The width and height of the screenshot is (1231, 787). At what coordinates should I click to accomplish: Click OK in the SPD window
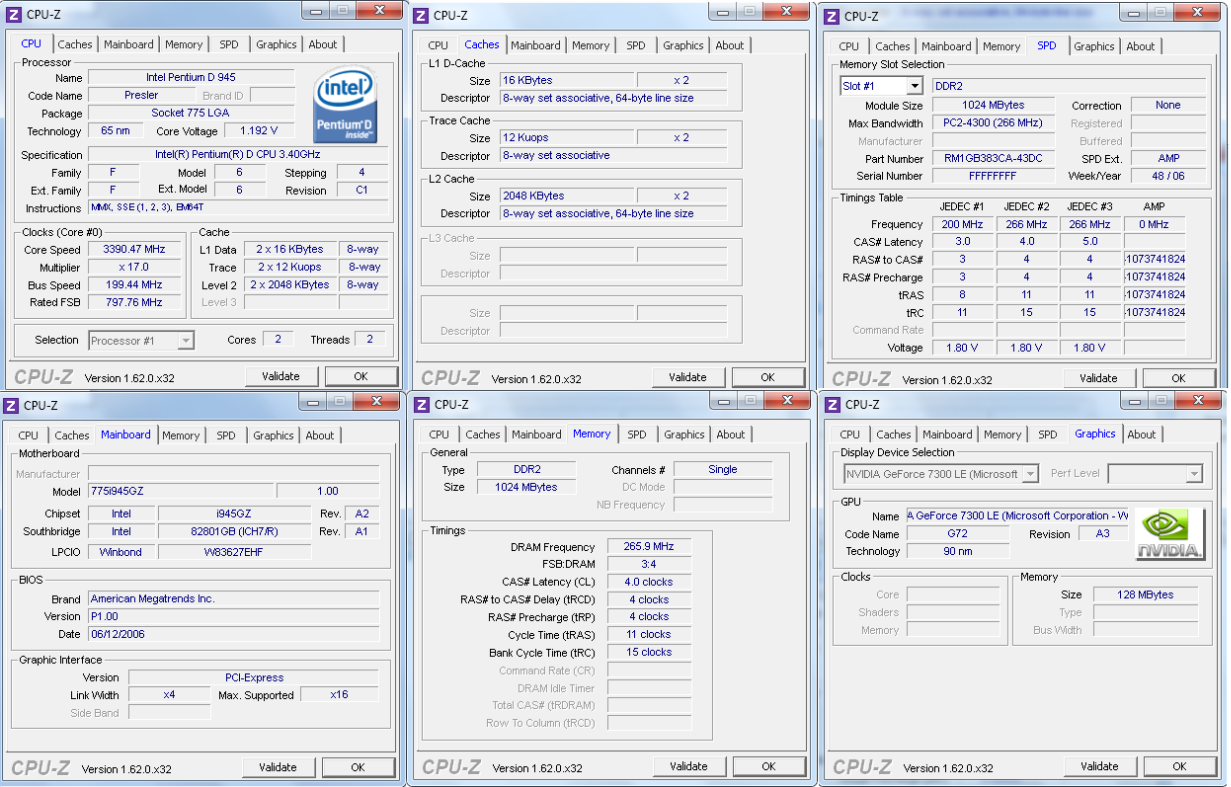click(x=1179, y=378)
